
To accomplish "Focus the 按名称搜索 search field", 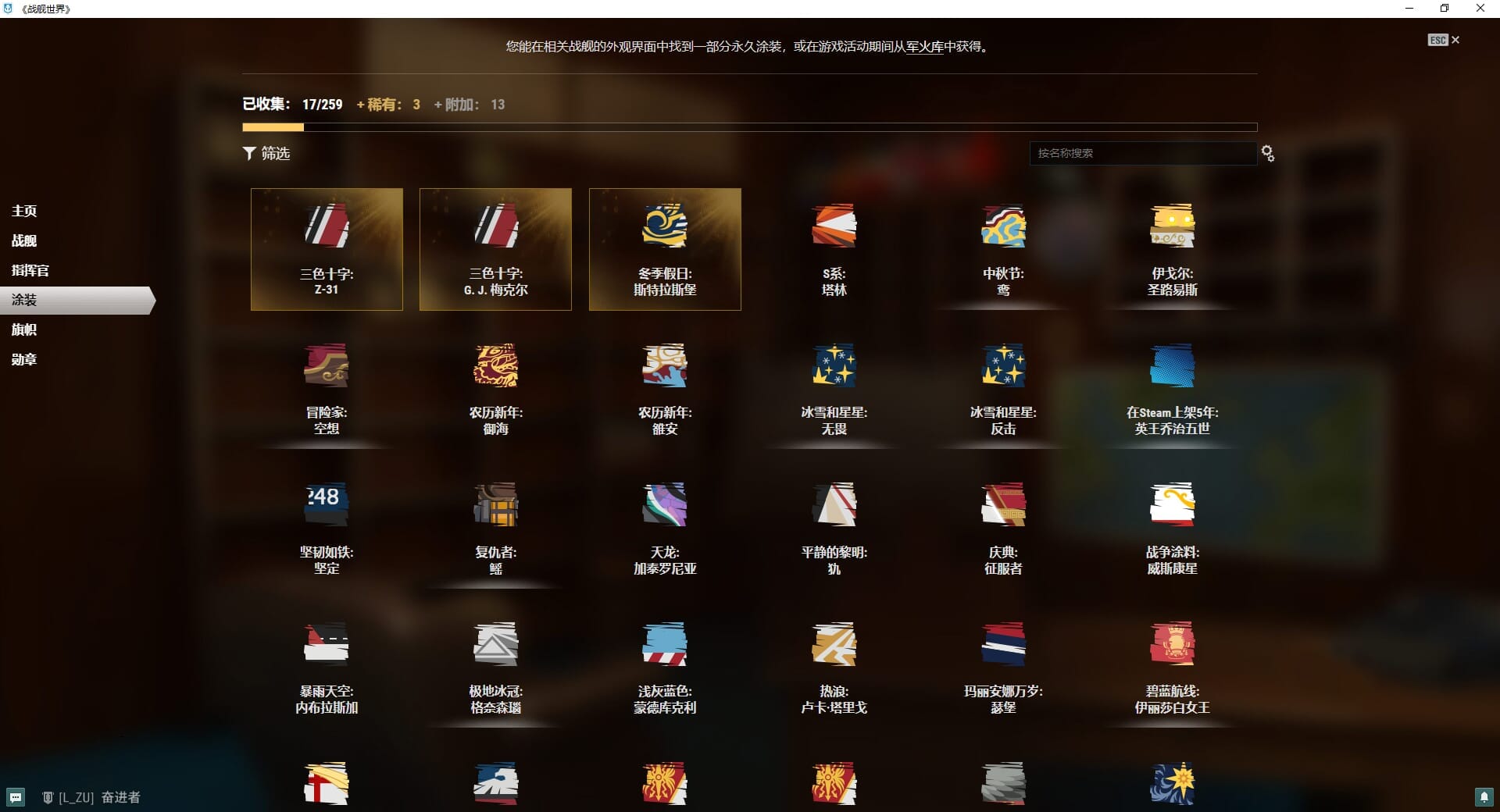I will click(1142, 153).
